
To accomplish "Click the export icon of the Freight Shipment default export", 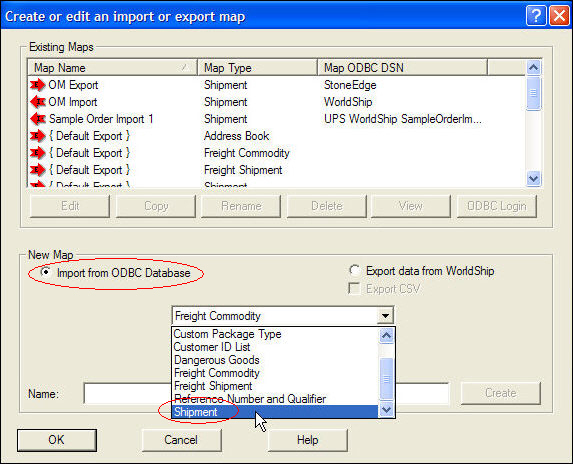I will pos(38,170).
